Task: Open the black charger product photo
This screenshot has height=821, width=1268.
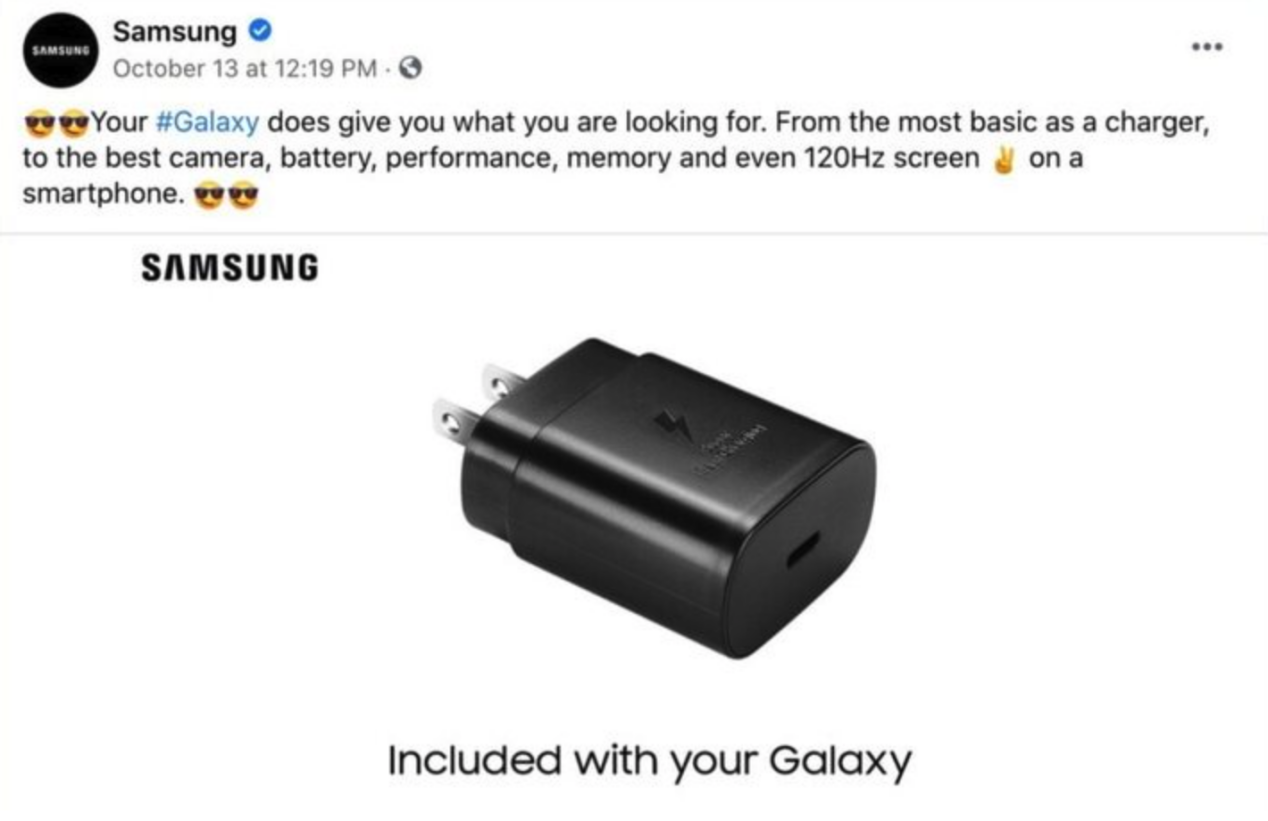Action: click(655, 497)
